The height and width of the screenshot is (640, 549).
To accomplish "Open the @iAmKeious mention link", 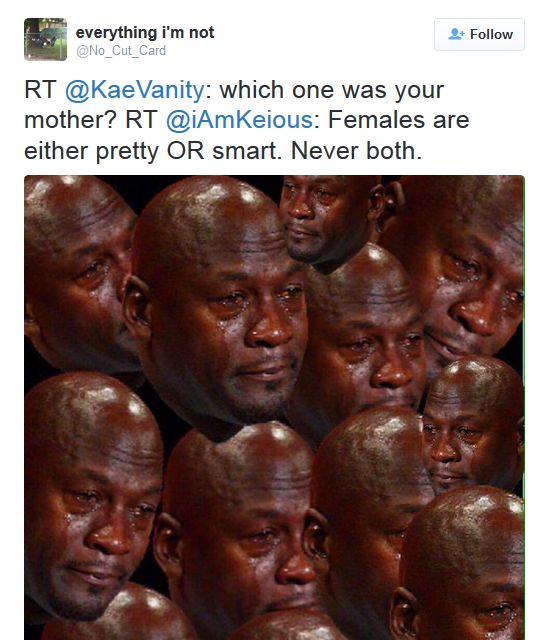I will click(240, 120).
